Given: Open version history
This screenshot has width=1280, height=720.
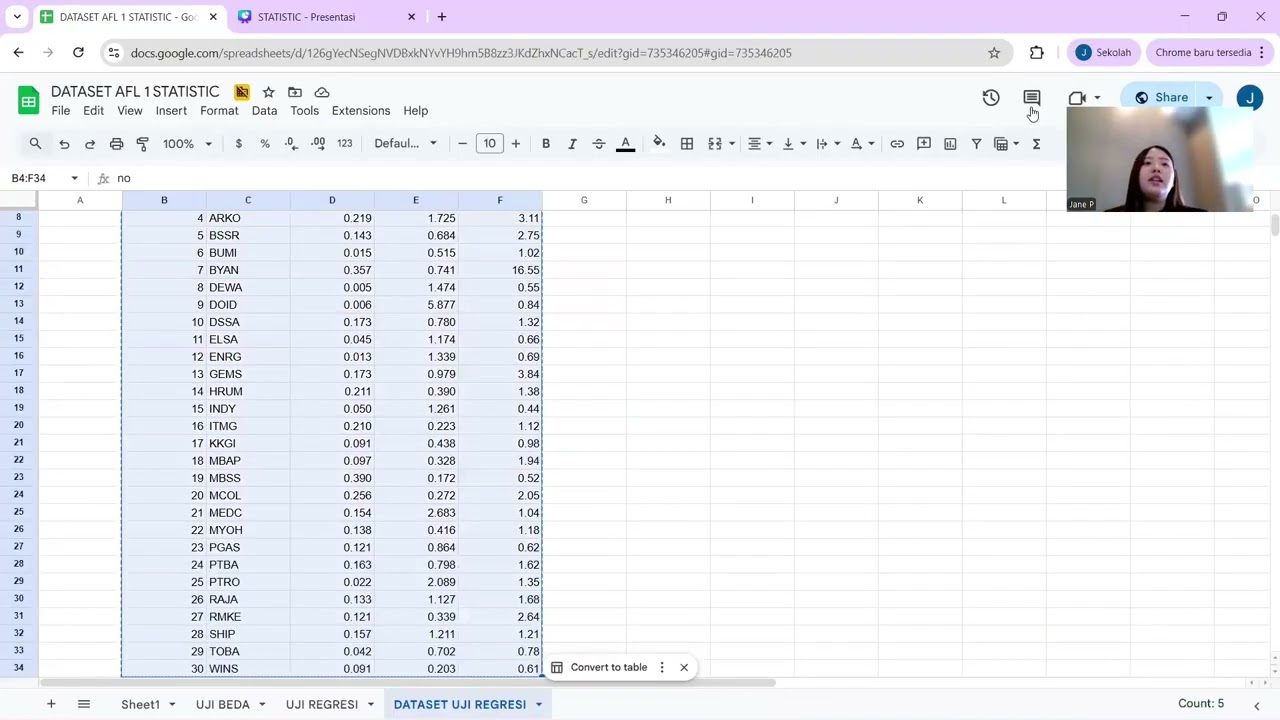Looking at the screenshot, I should (x=991, y=98).
